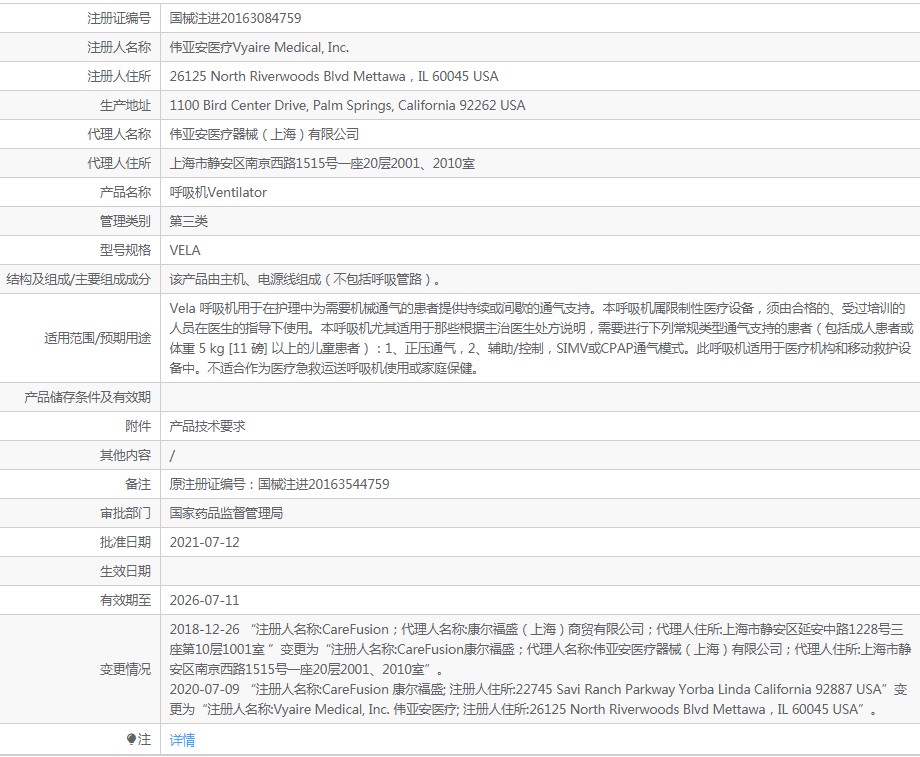This screenshot has width=920, height=757.
Task: Click the 结构及组成/主要组成成分 label
Action: 78,279
